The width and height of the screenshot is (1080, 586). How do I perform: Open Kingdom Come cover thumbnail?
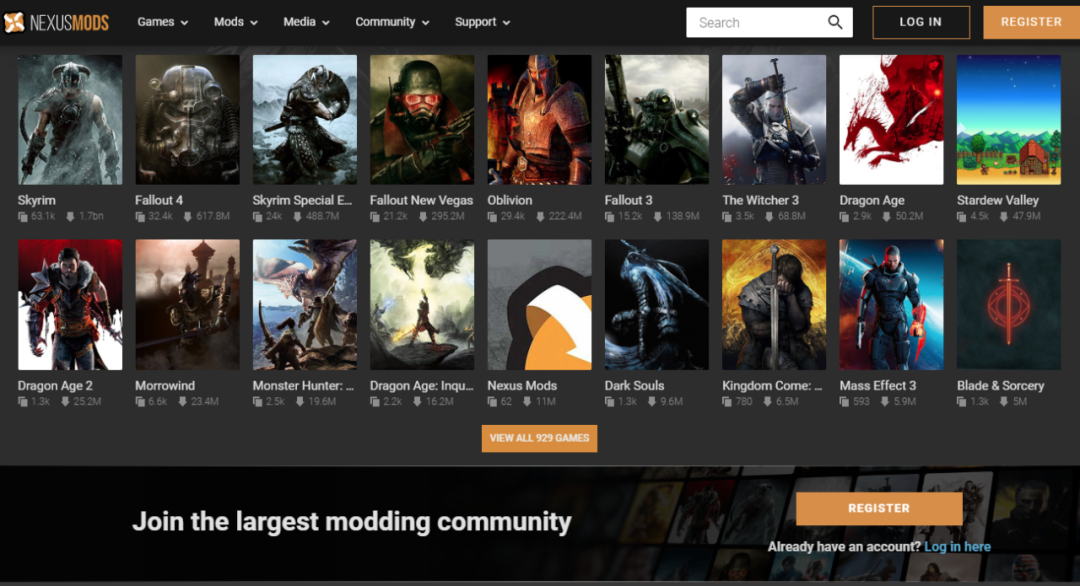[774, 304]
